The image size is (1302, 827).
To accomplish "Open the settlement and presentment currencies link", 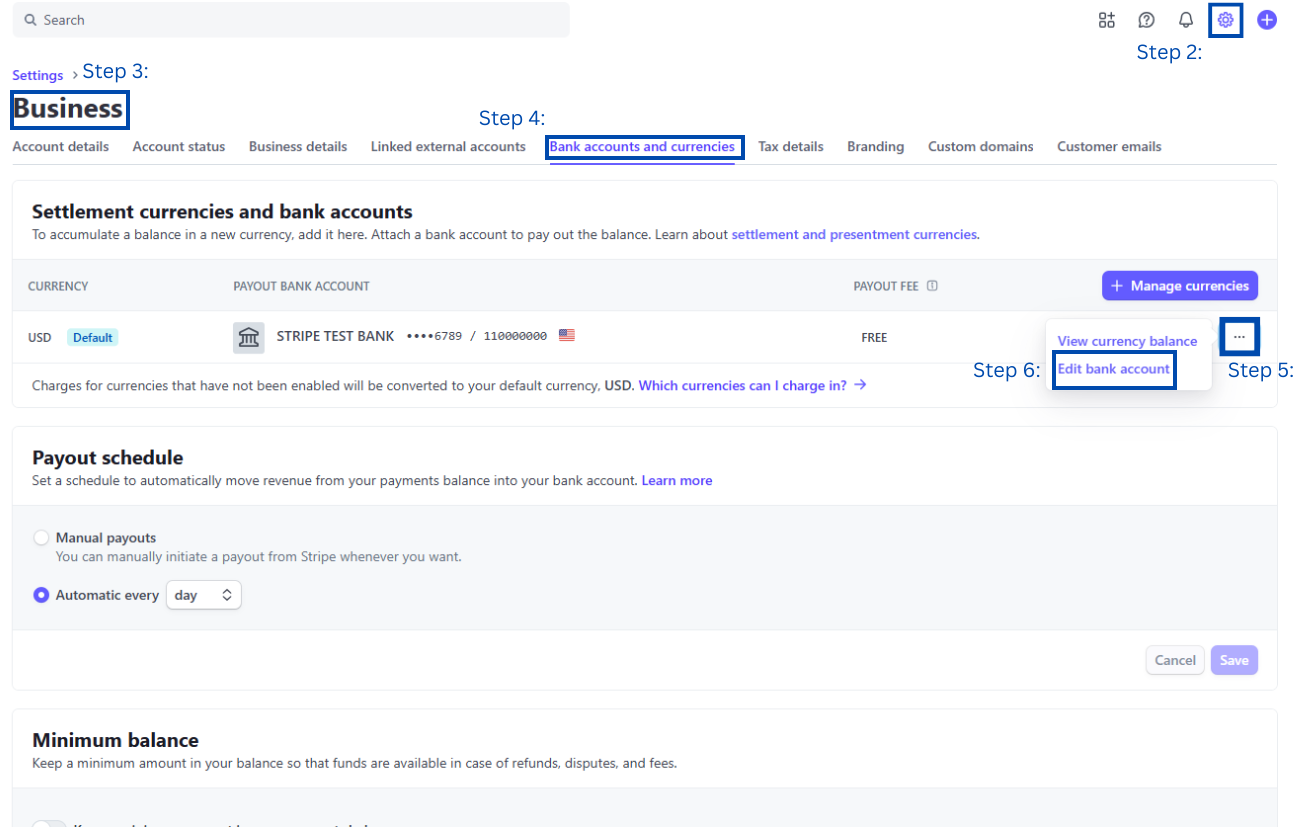I will [854, 234].
